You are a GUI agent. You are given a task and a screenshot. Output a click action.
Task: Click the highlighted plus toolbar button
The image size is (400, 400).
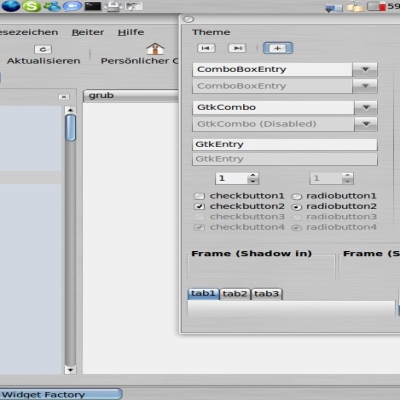[x=278, y=48]
